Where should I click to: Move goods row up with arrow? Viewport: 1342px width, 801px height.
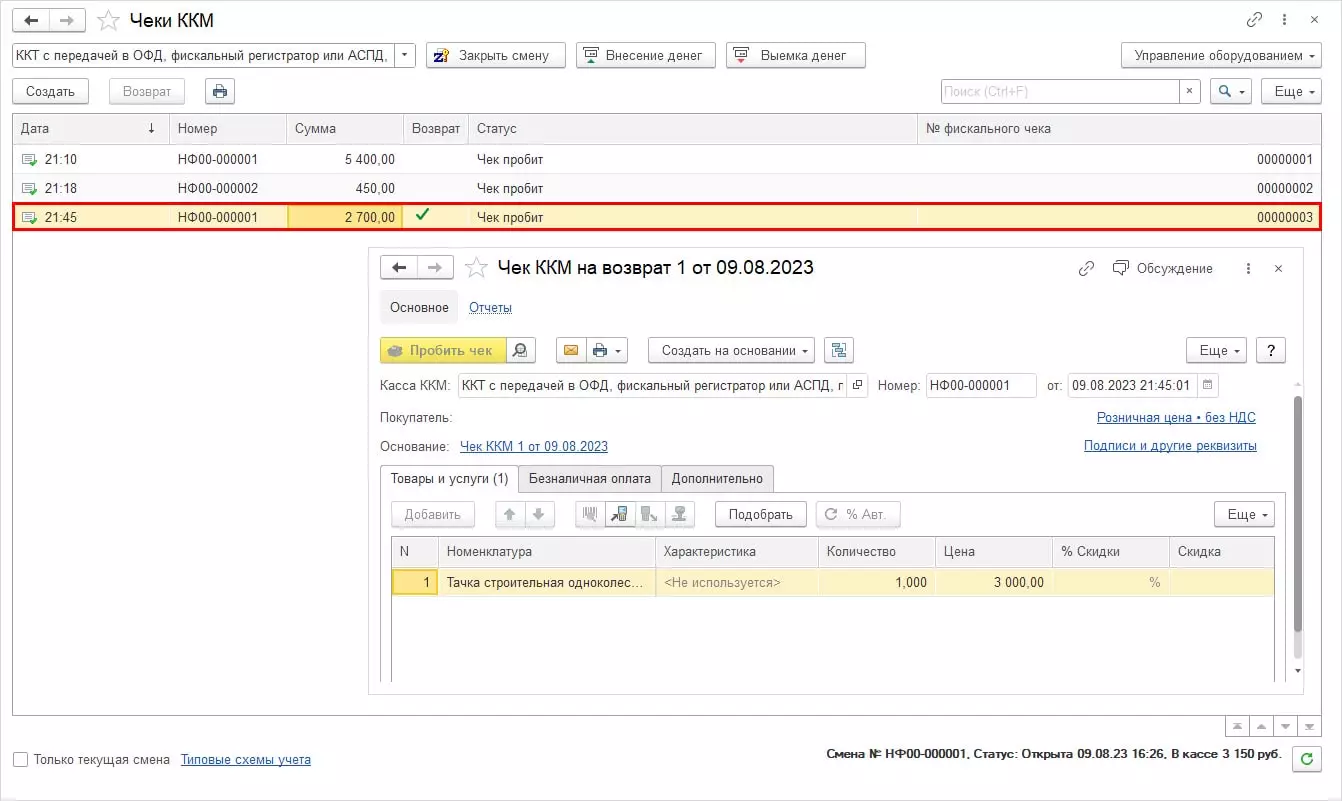coord(510,514)
